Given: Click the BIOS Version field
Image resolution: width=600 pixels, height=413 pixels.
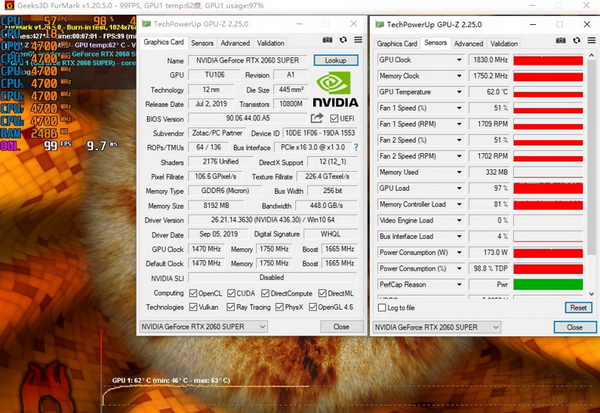Looking at the screenshot, I should (248, 118).
